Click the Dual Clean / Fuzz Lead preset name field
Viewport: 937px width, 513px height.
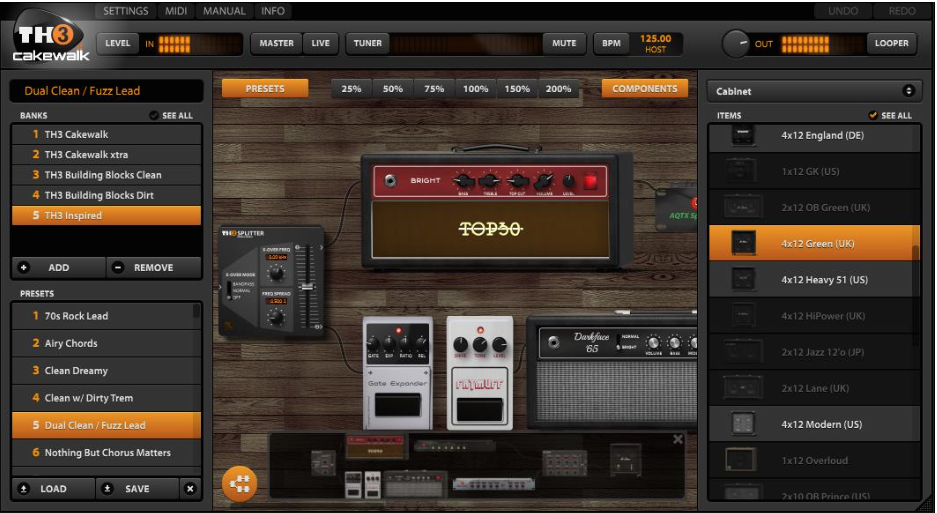pos(106,91)
